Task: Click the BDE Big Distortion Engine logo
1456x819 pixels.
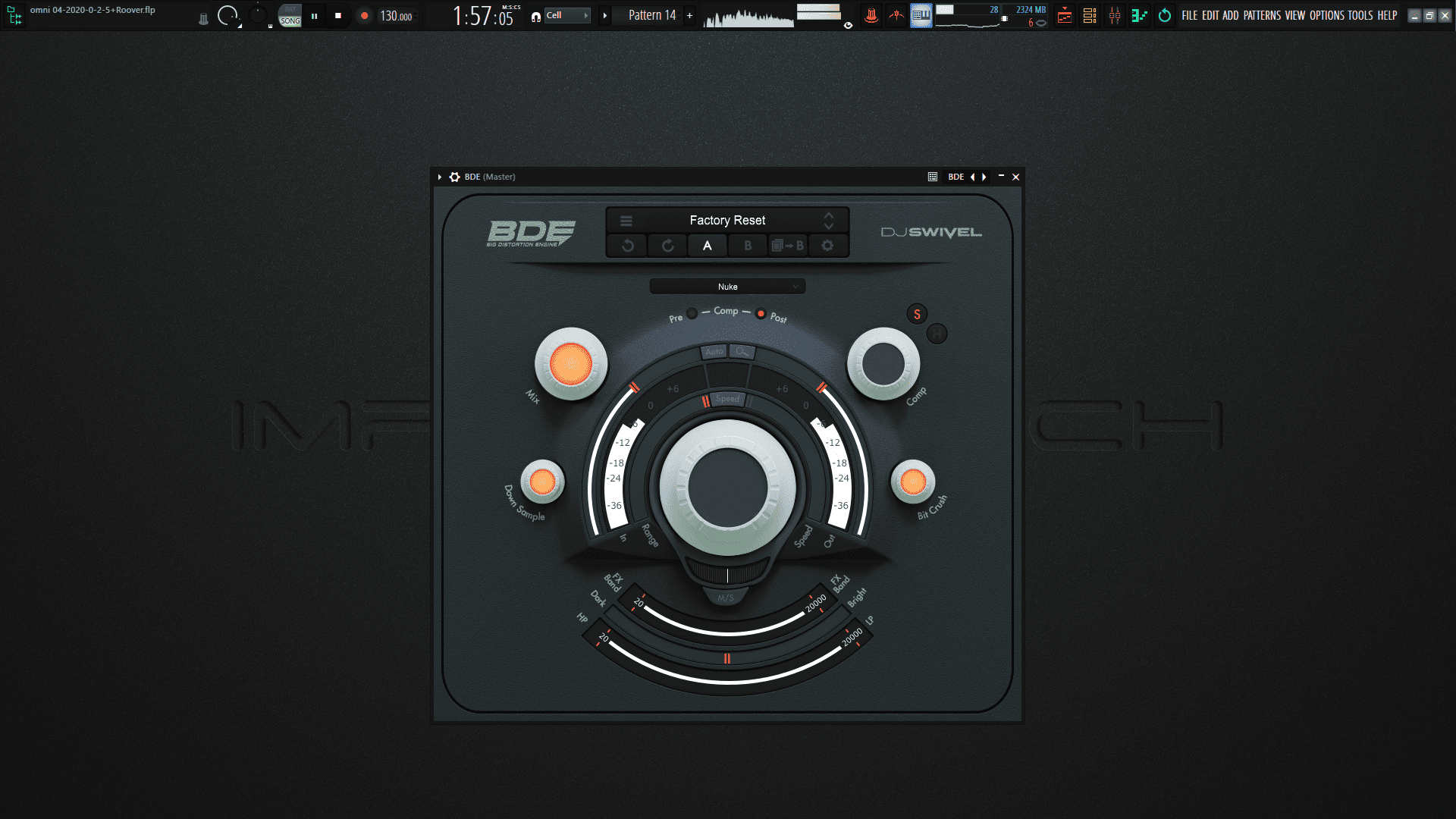Action: click(x=531, y=234)
